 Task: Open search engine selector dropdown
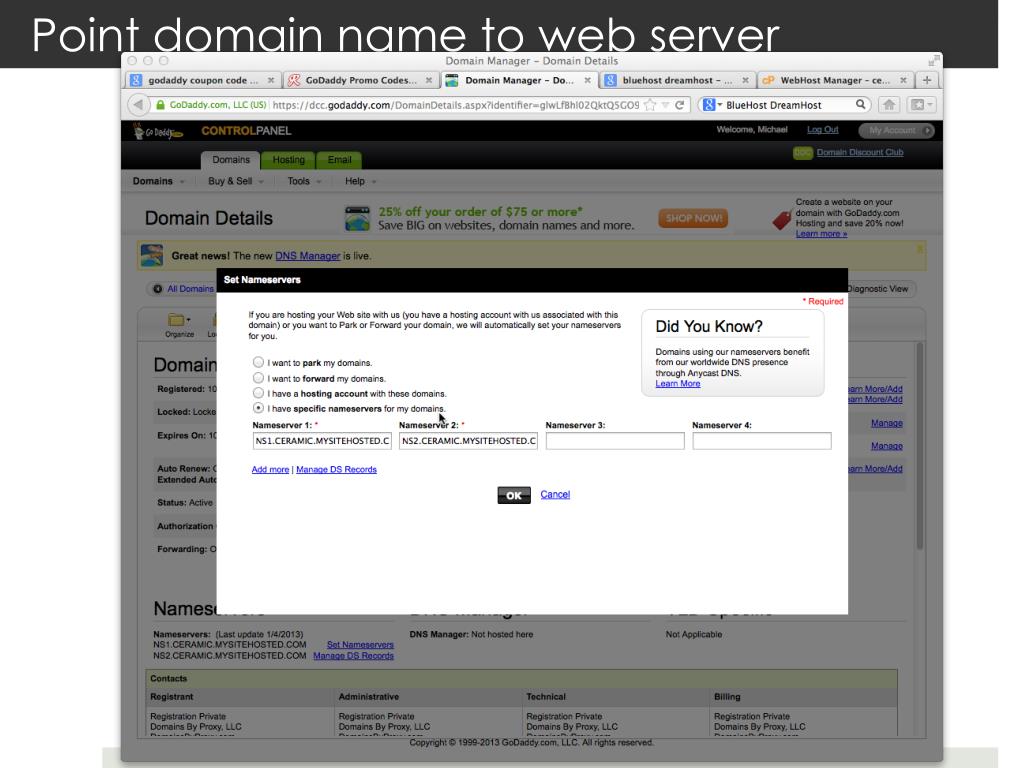[x=712, y=104]
